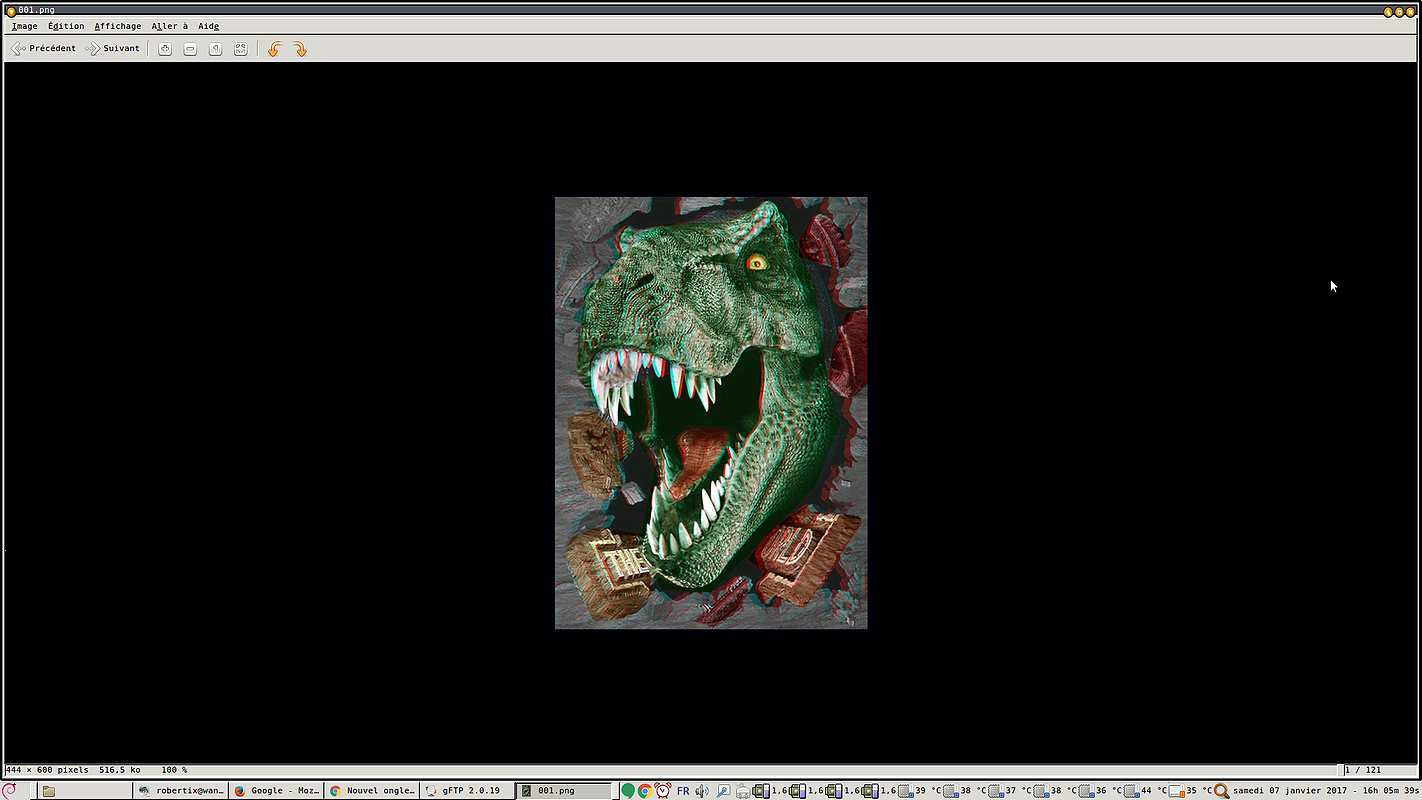The image size is (1422, 800).
Task: Click the 35 °C temperature sensor
Action: coord(1190,791)
